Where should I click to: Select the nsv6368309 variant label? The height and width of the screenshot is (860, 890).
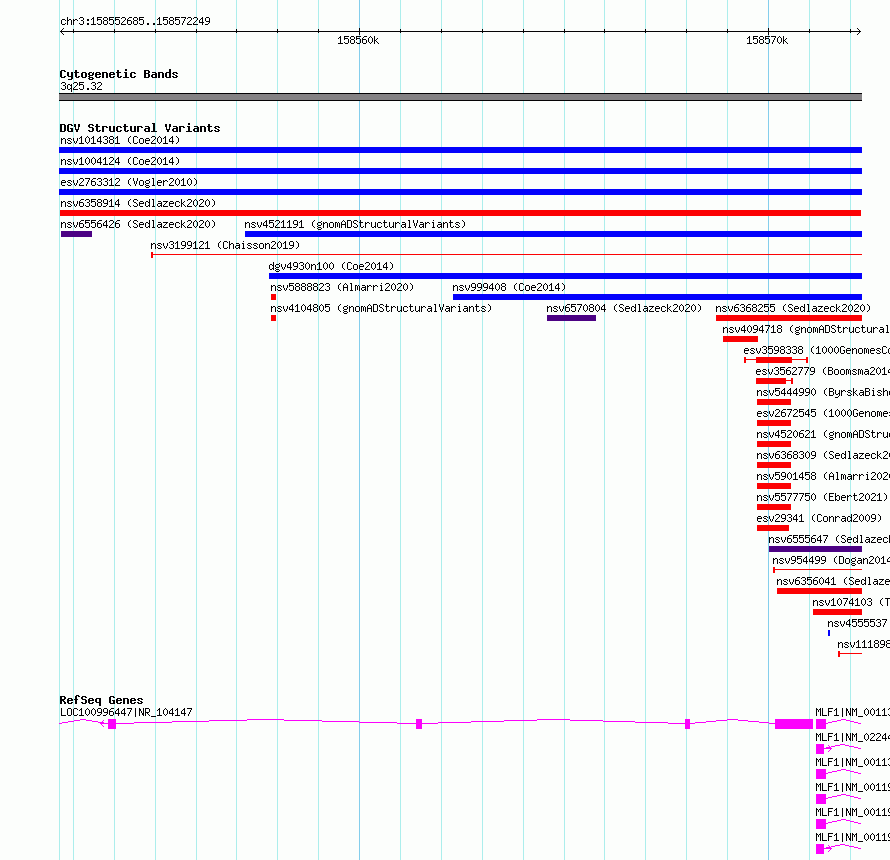coord(823,455)
